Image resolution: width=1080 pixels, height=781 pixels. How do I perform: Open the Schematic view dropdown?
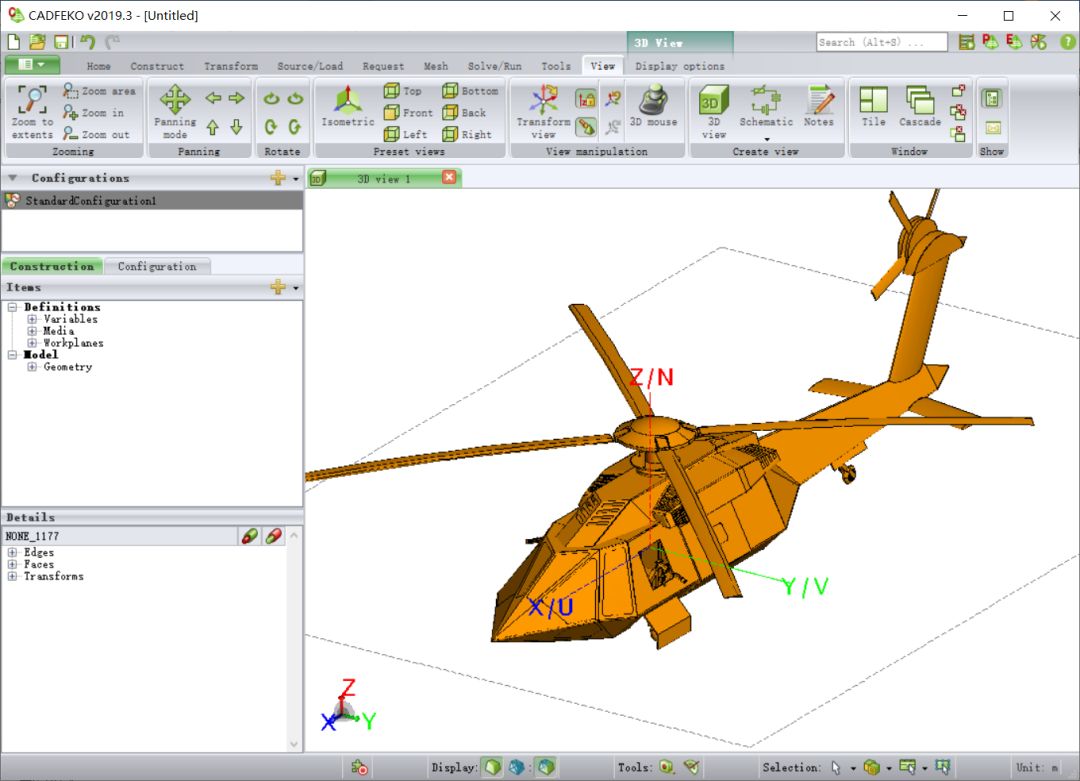(x=767, y=138)
